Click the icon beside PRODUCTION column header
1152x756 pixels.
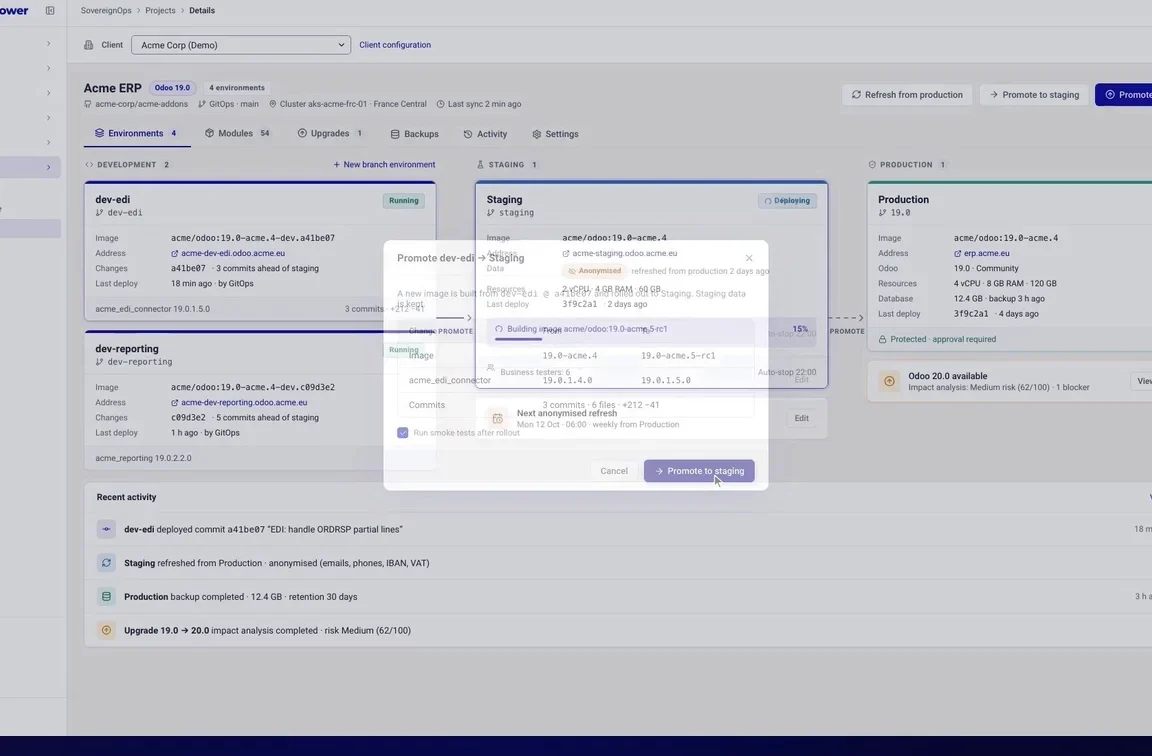[872, 165]
